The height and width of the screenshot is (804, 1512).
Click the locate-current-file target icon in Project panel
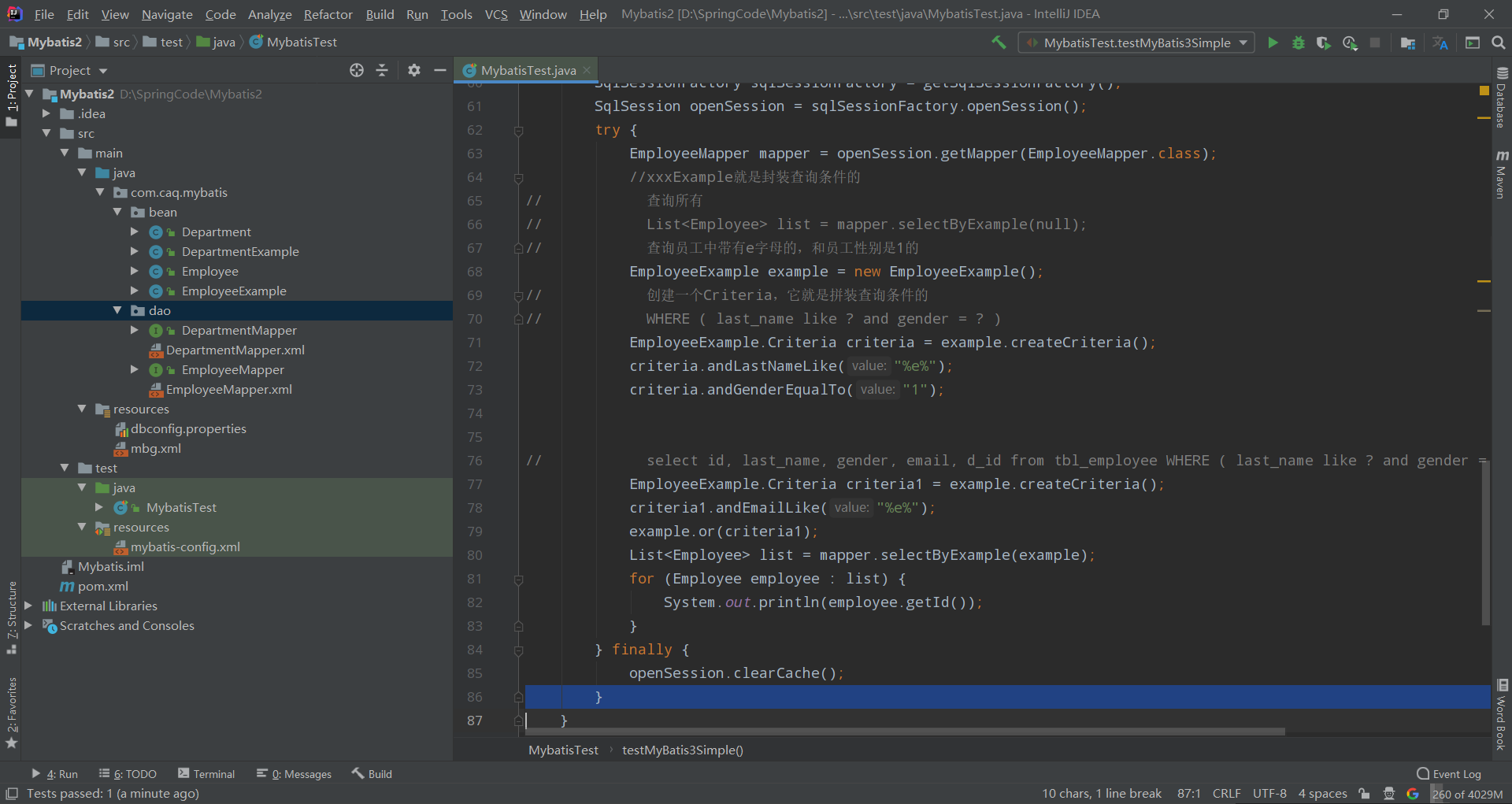tap(357, 70)
